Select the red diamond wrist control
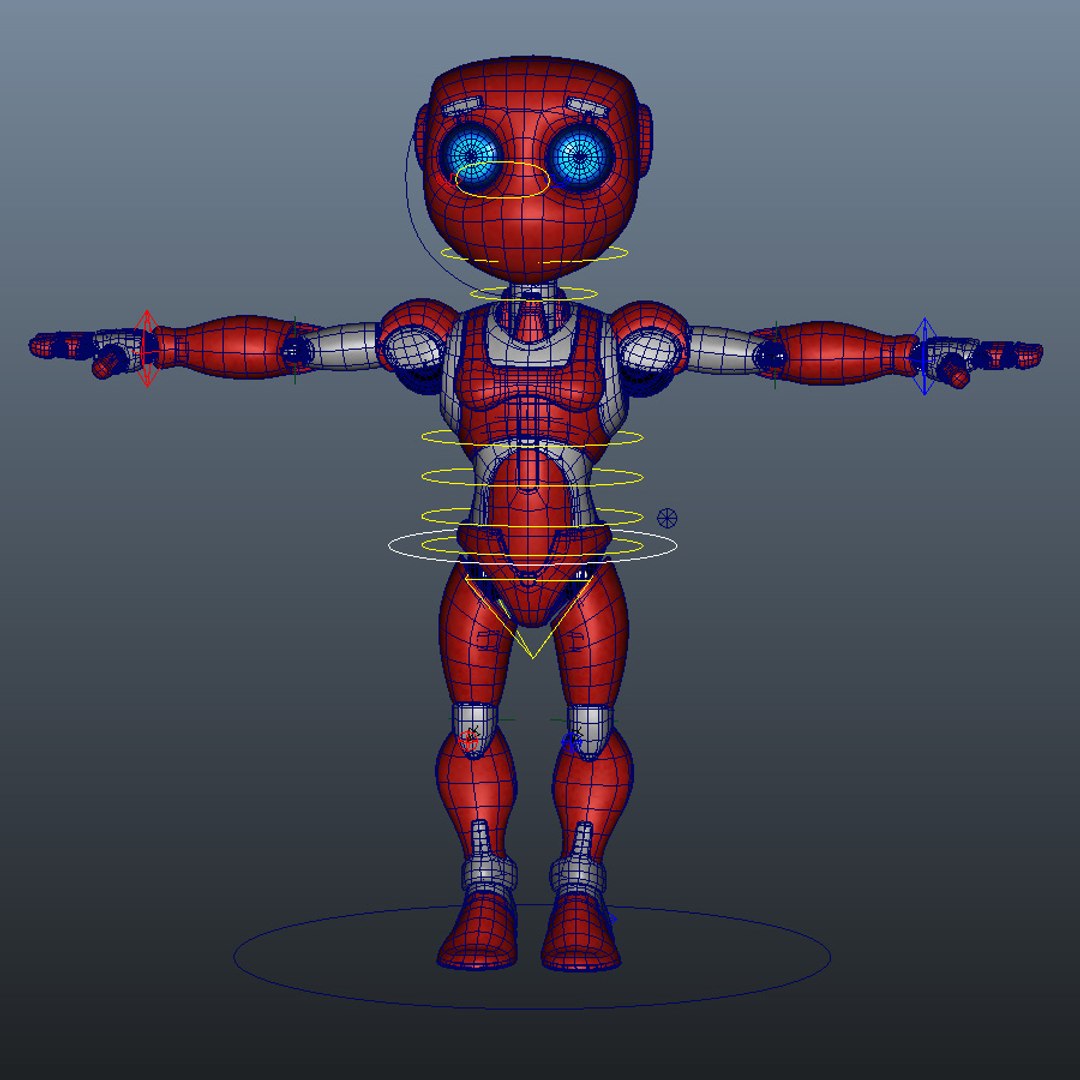The image size is (1080, 1080). [146, 349]
